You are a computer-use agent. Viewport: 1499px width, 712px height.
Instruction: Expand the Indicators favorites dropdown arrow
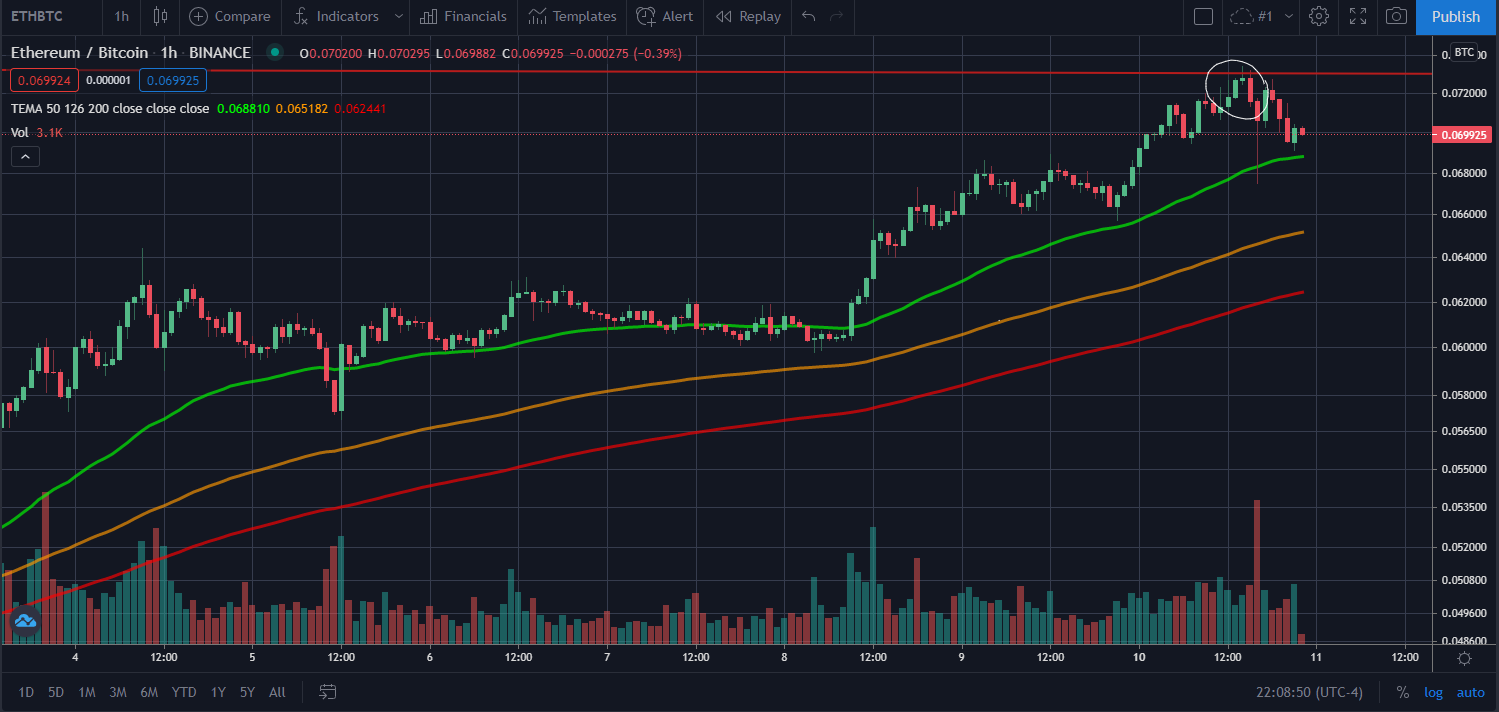pyautogui.click(x=399, y=16)
